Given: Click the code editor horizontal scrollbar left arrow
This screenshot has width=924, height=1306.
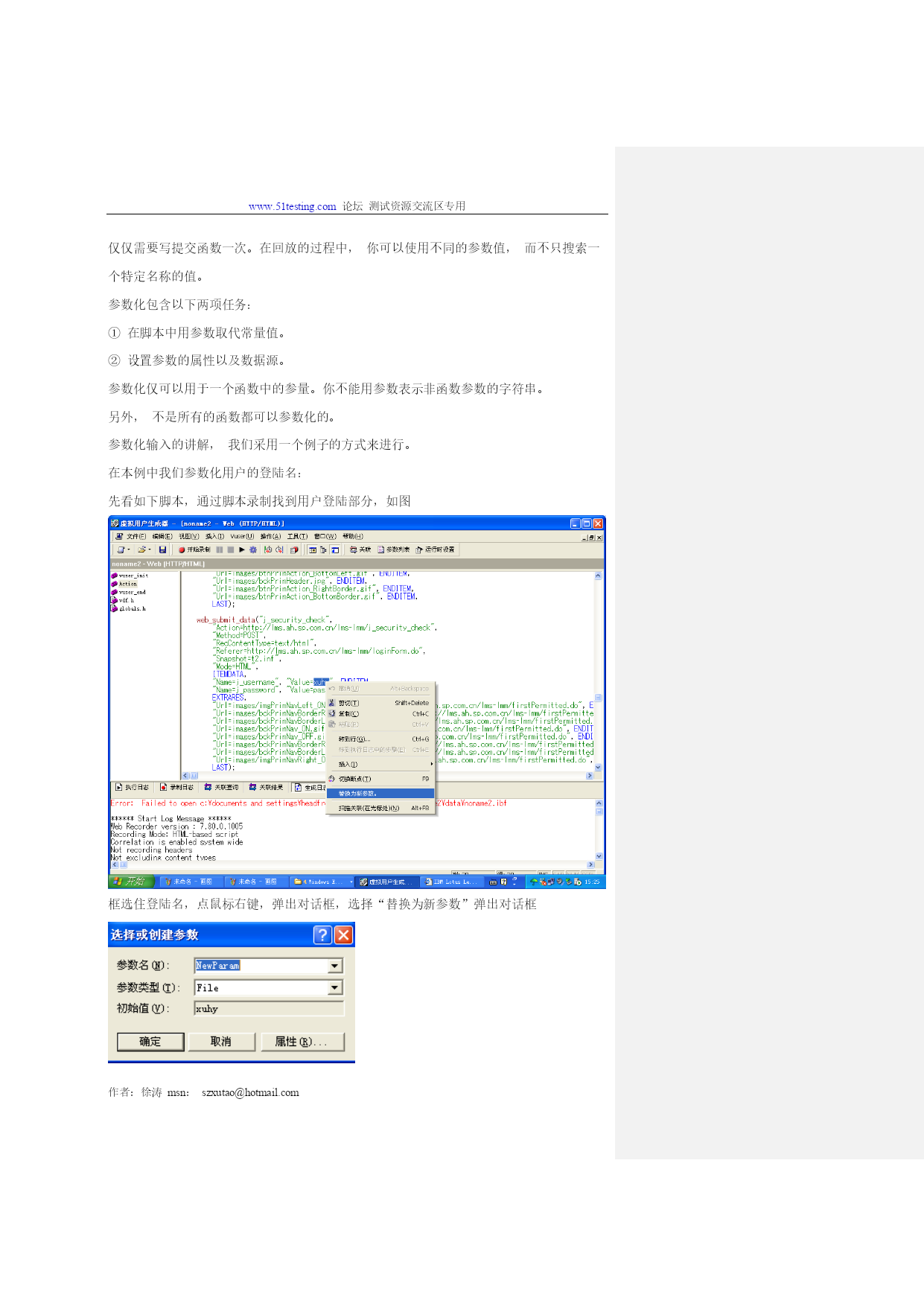Looking at the screenshot, I should pos(185,775).
